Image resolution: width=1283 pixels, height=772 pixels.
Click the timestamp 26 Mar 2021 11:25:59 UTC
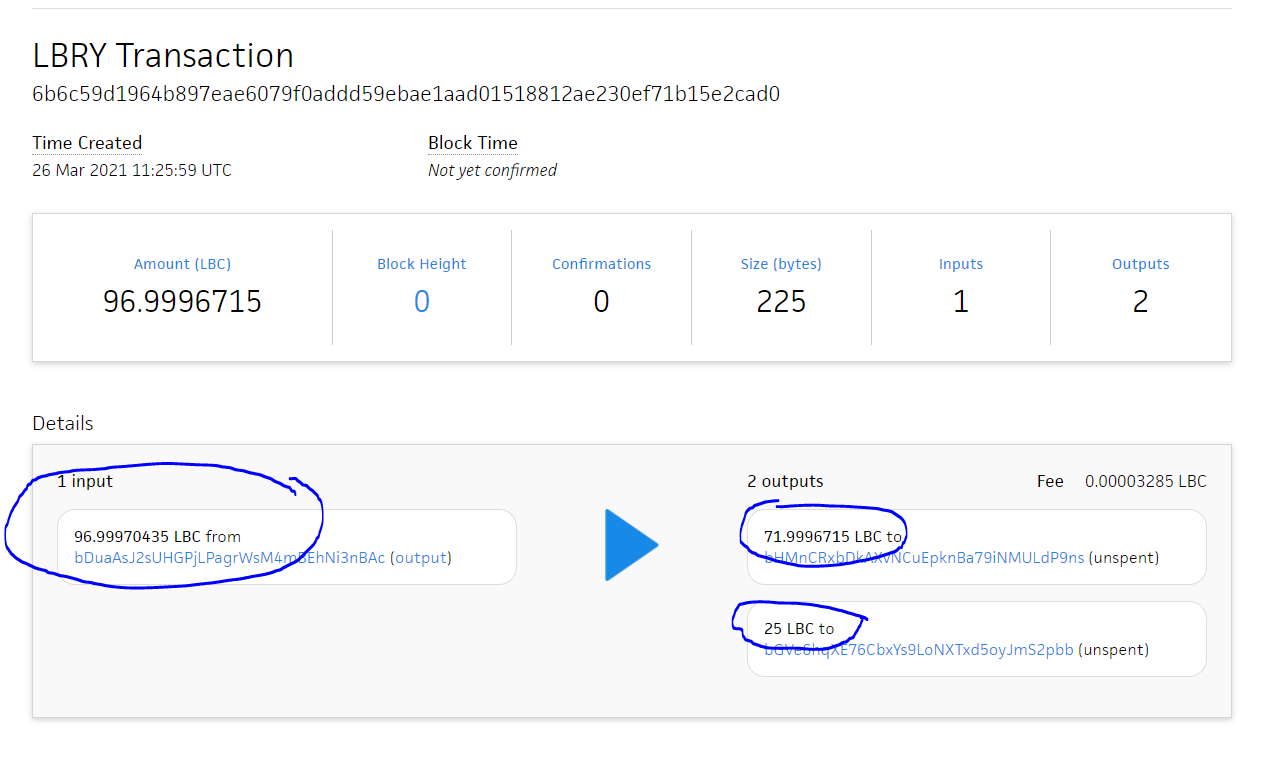[132, 171]
